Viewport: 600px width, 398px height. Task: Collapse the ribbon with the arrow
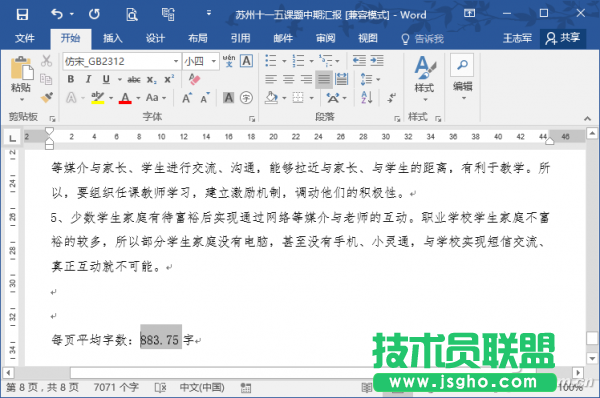(x=587, y=119)
